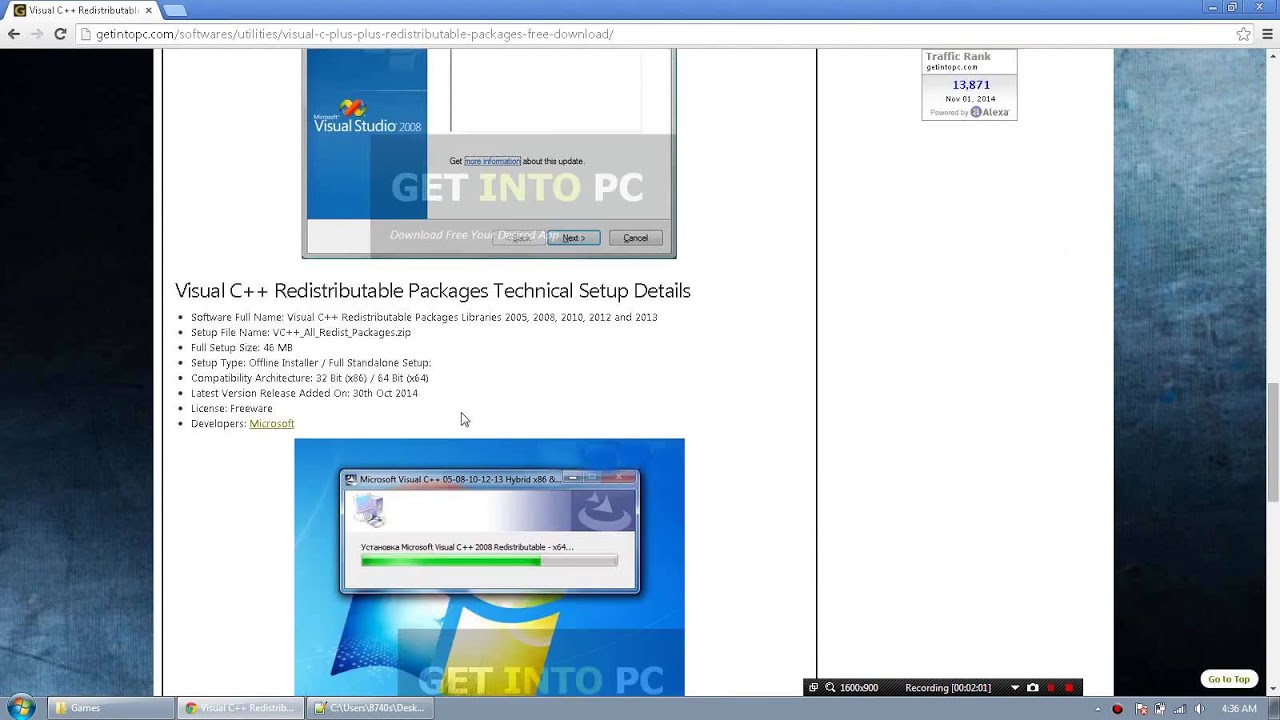
Task: Open the Microsoft developer link
Action: tap(271, 424)
